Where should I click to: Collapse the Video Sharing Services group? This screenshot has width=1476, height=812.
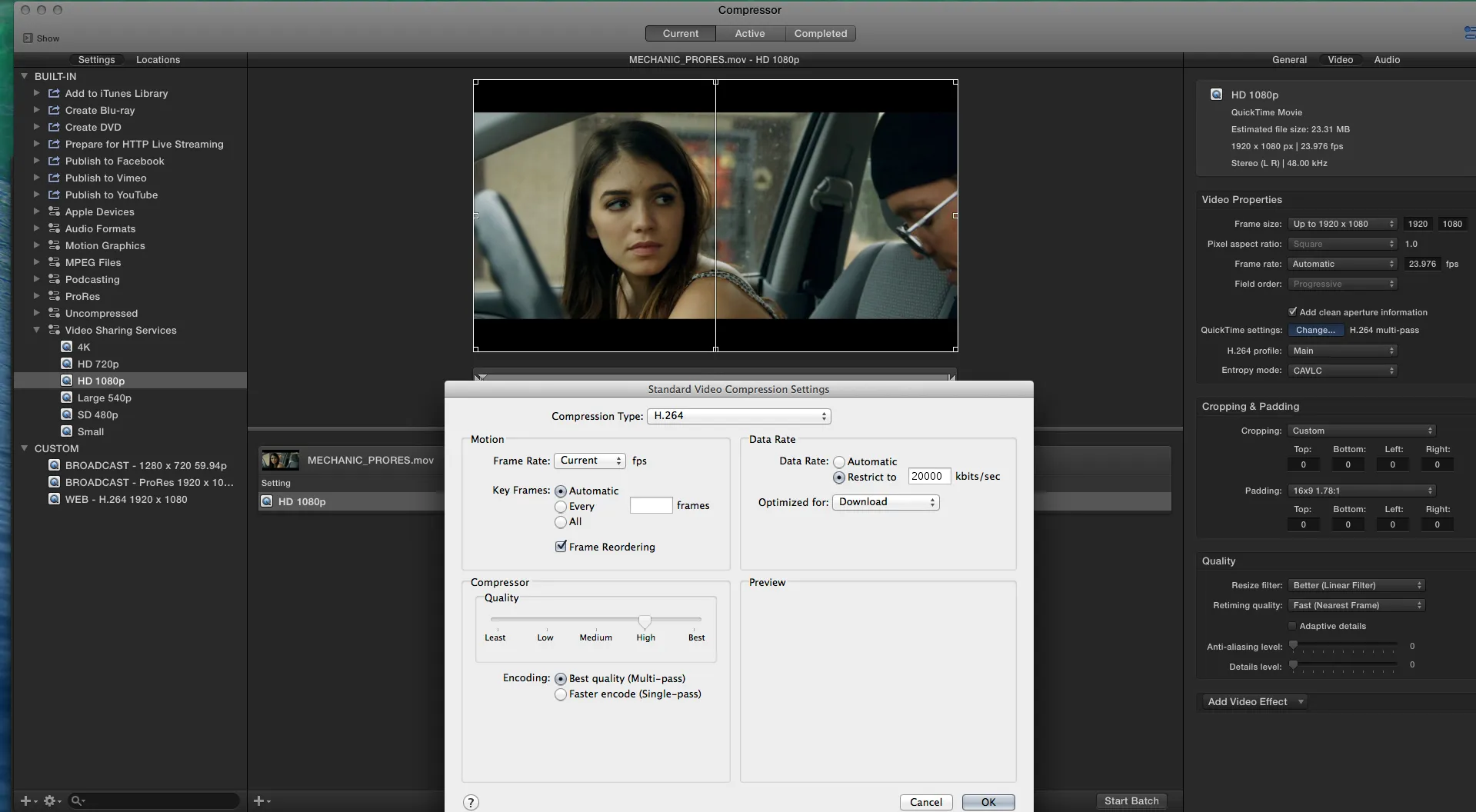click(x=36, y=330)
